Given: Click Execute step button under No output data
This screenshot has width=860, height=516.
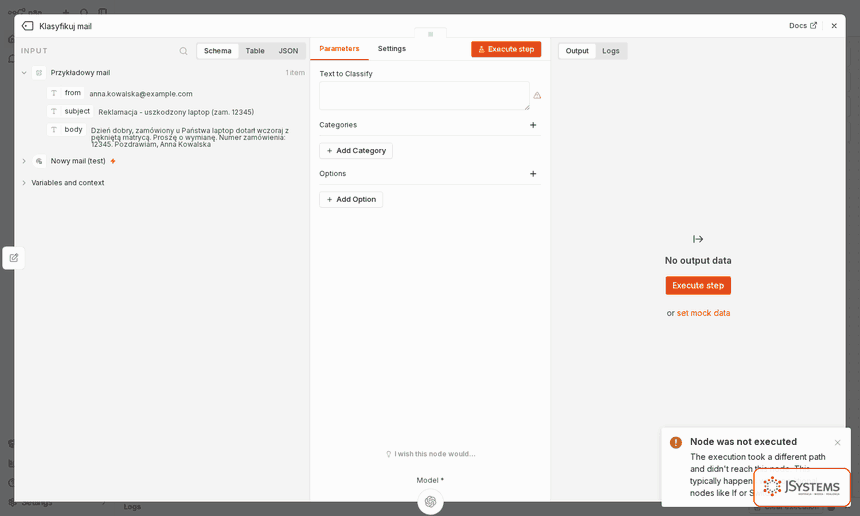Looking at the screenshot, I should (x=698, y=286).
